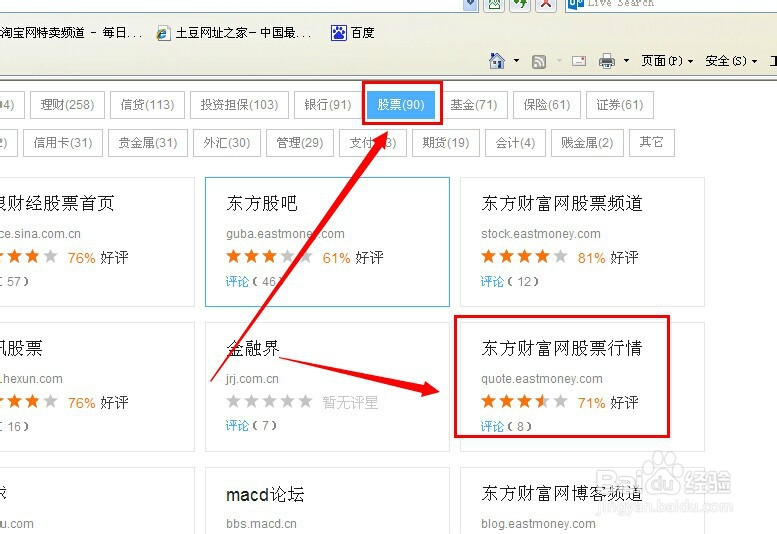Screen dimensions: 777x534
Task: Click the 61% 好评 rating text
Action: click(x=353, y=258)
